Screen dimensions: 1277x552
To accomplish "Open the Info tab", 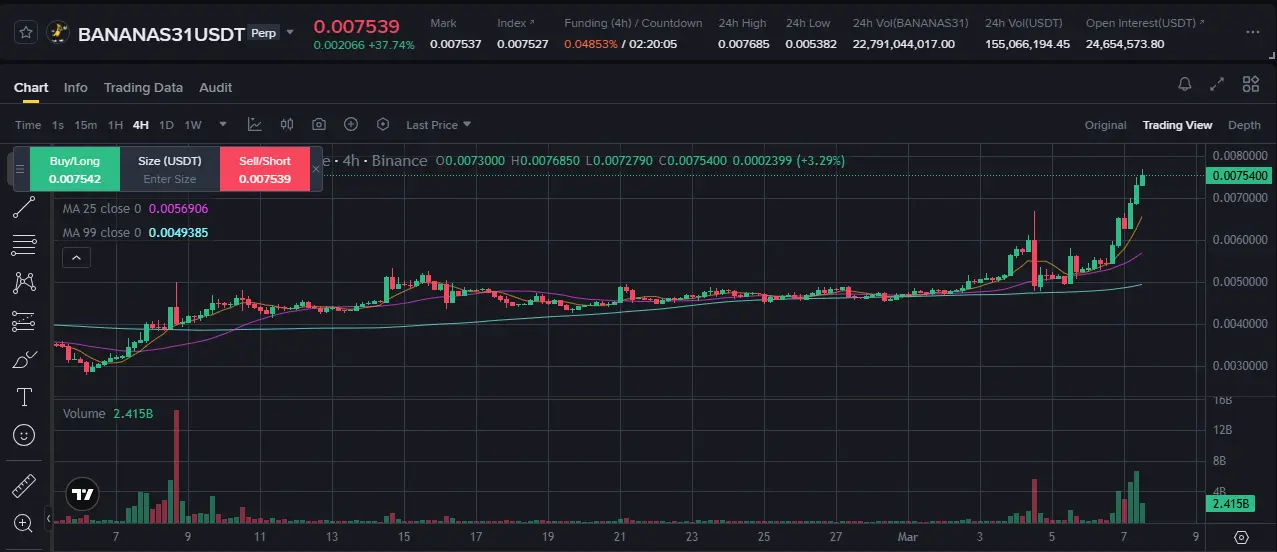I will pos(76,87).
